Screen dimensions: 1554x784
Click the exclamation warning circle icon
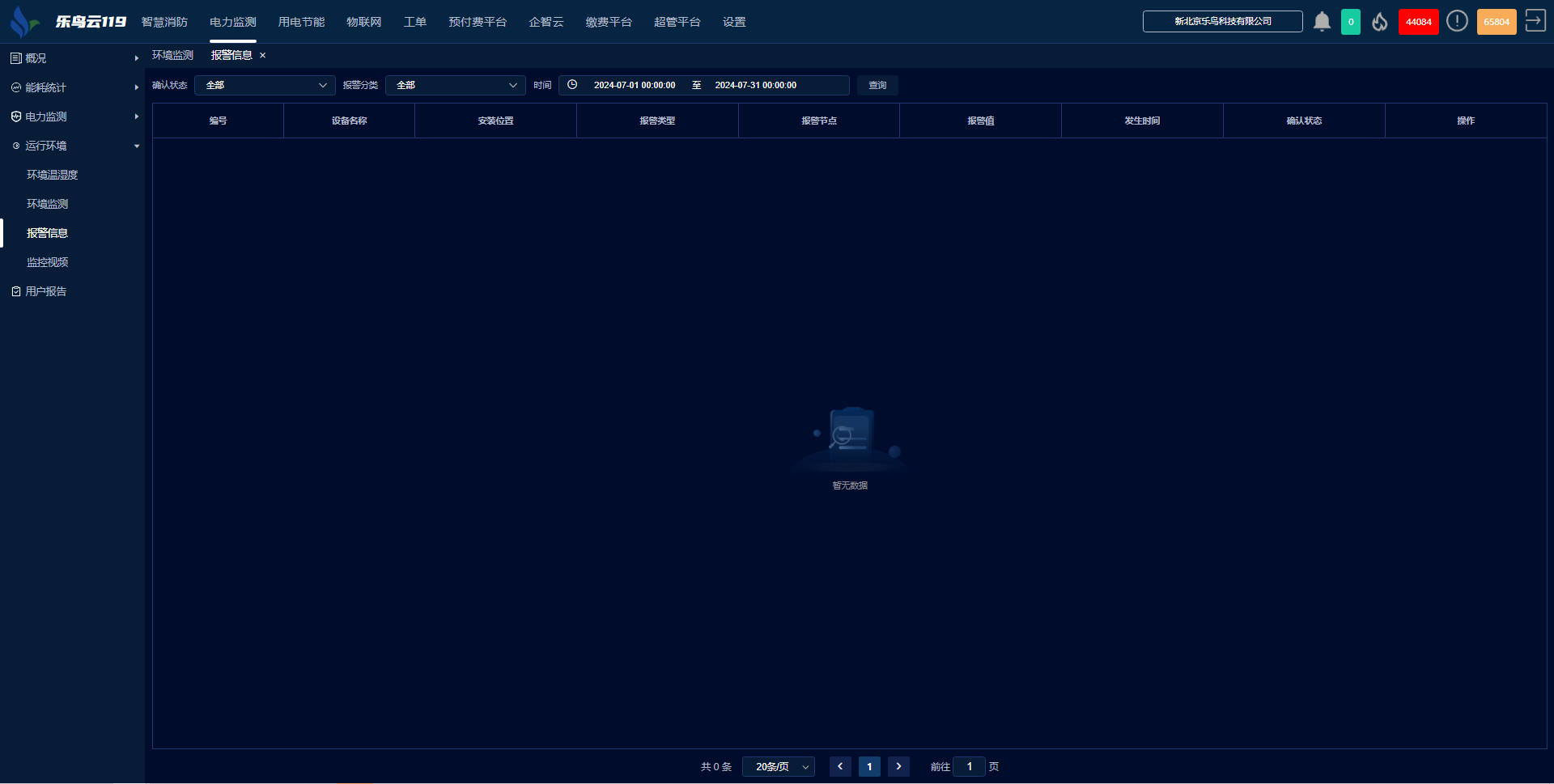pyautogui.click(x=1457, y=22)
